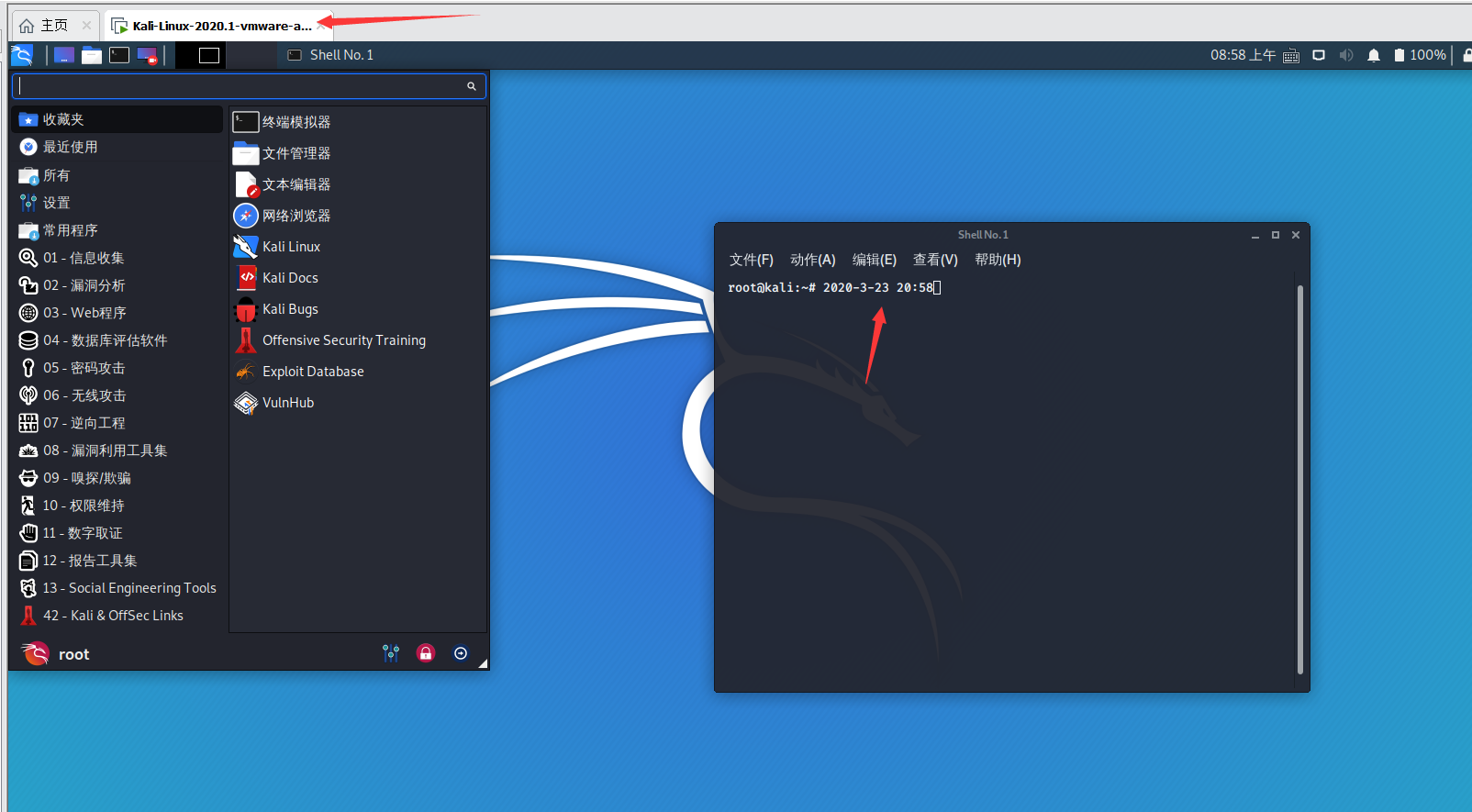Open the 帮助(H) menu in Shell window
The width and height of the screenshot is (1472, 812).
[998, 260]
